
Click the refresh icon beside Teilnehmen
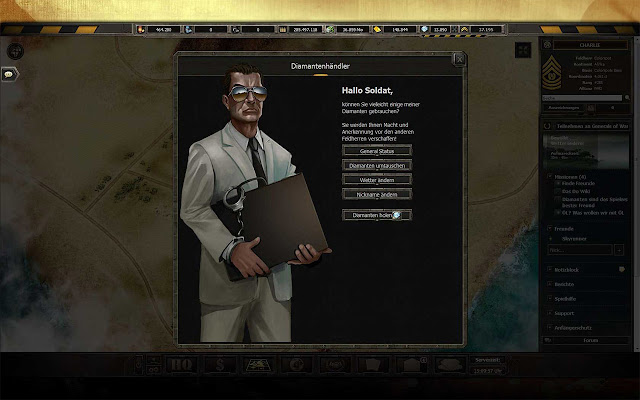(548, 127)
